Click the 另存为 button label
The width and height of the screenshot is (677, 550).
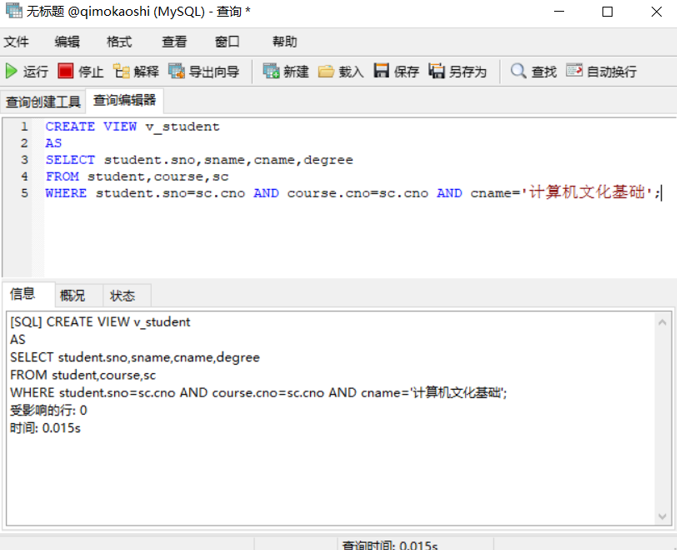[468, 72]
